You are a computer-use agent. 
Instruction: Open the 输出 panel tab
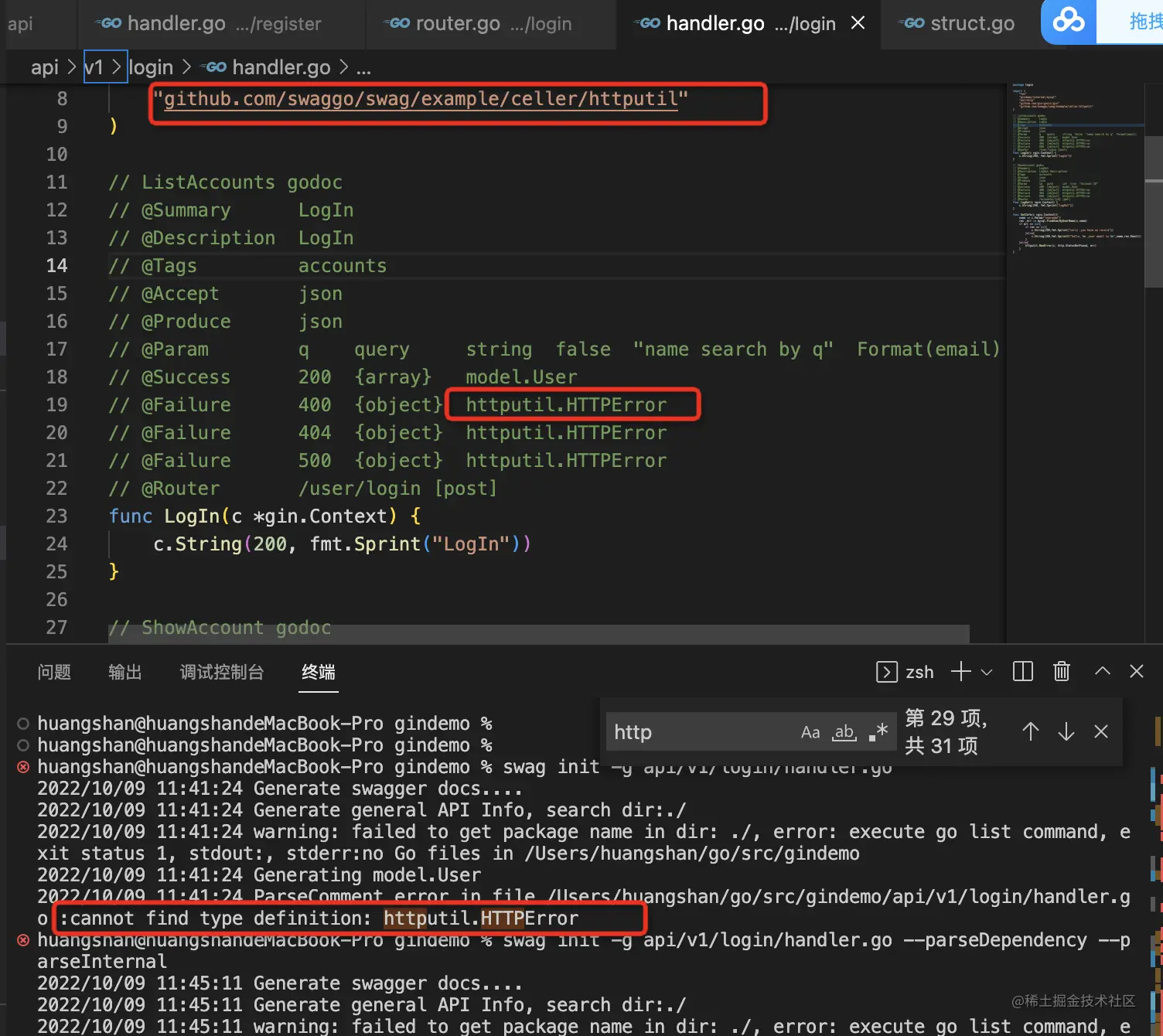(125, 672)
